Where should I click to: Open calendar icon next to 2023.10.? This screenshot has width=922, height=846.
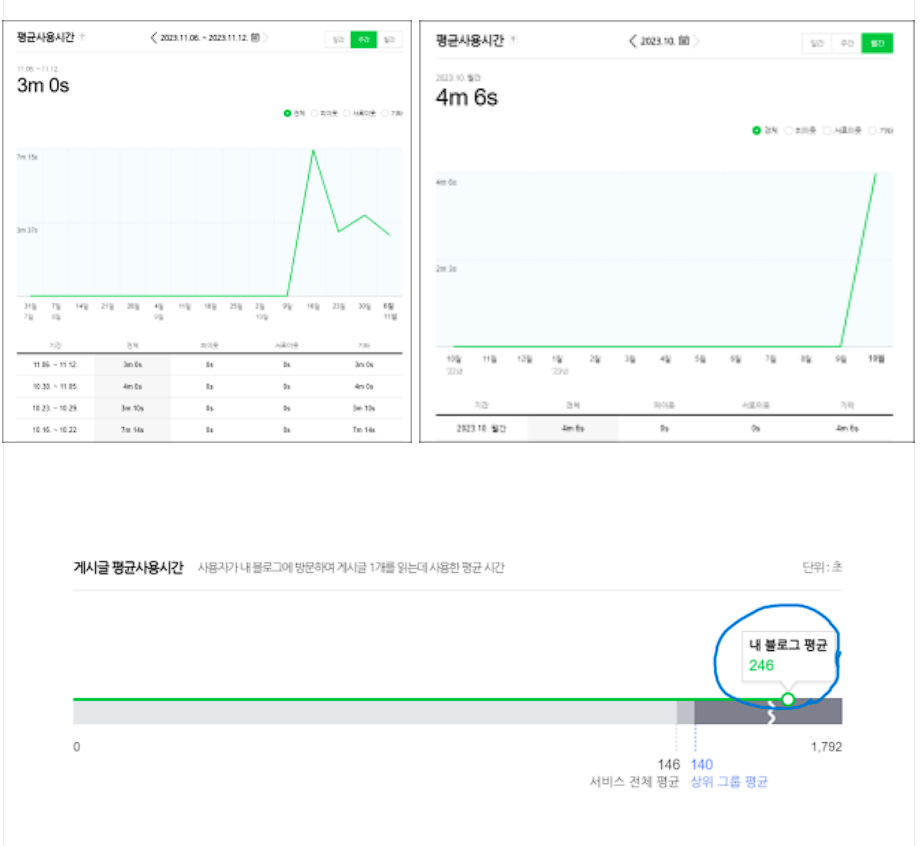[684, 41]
